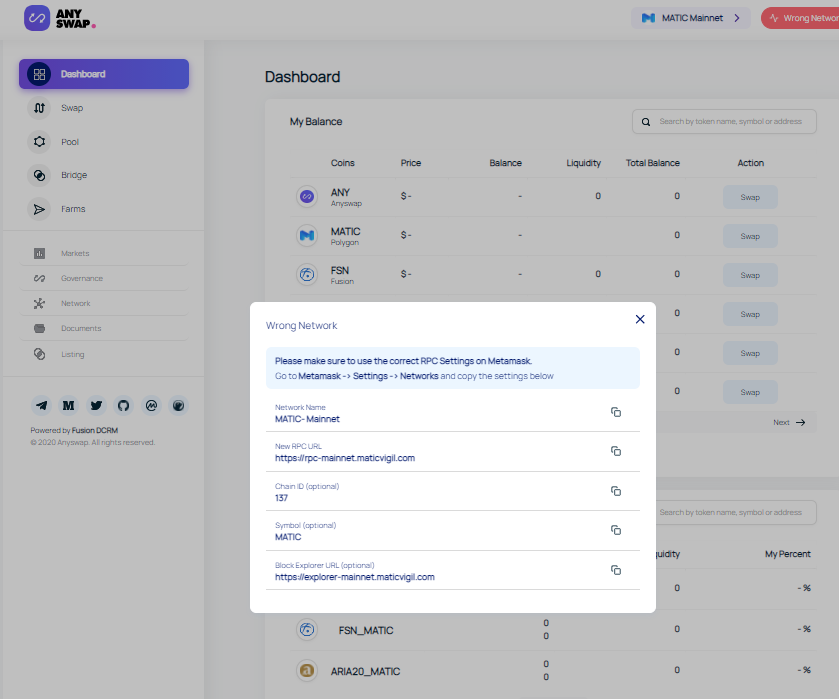Viewport: 839px width, 699px height.
Task: Click the Pool sidebar icon
Action: click(39, 142)
